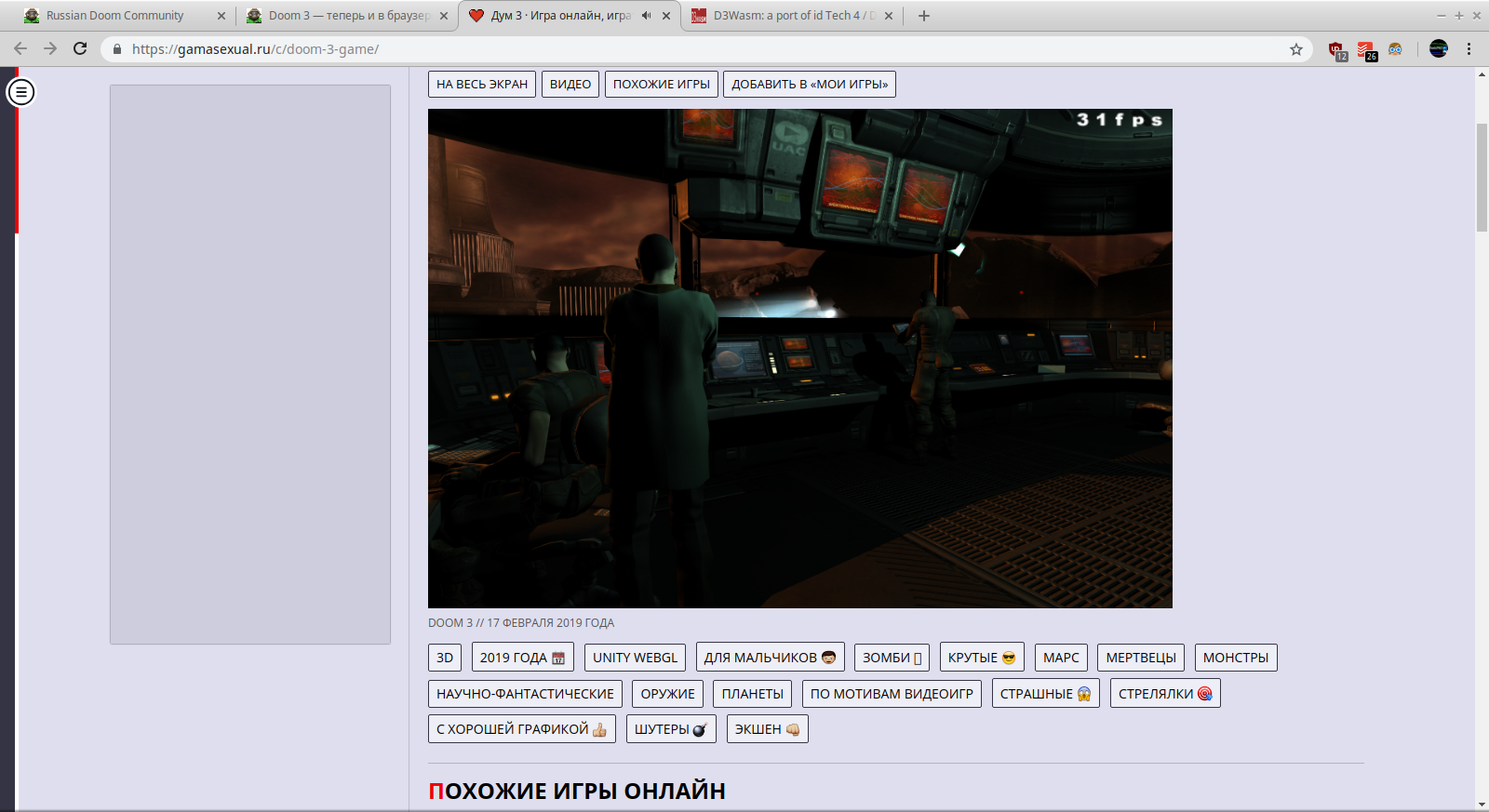Open the hamburger side menu icon

[x=20, y=92]
